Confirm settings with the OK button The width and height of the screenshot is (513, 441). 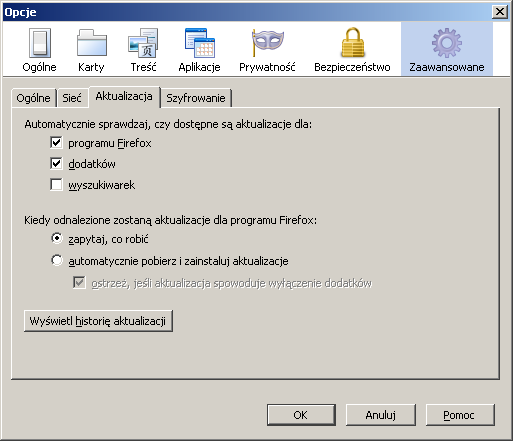coord(301,415)
